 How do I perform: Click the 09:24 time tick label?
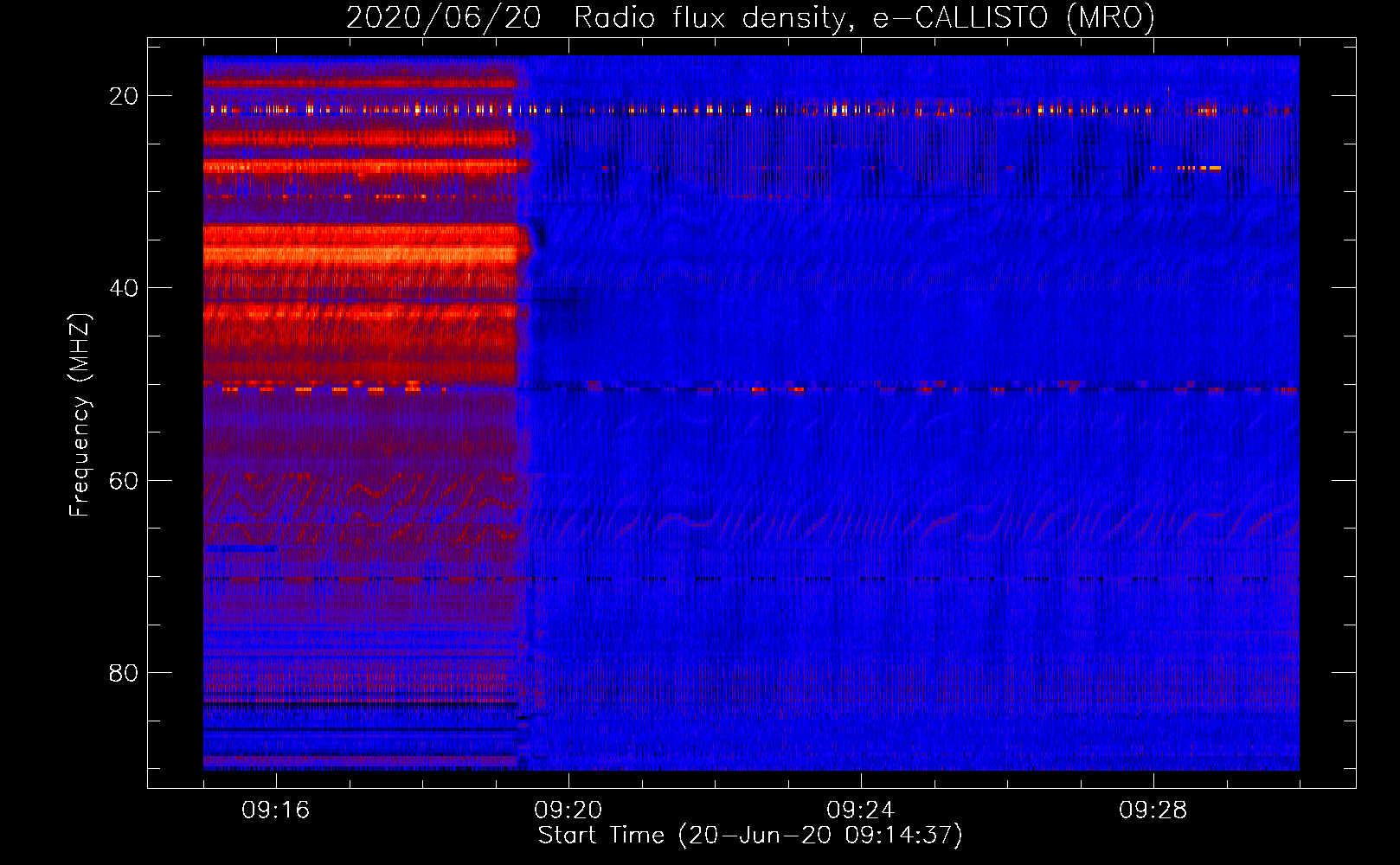861,811
